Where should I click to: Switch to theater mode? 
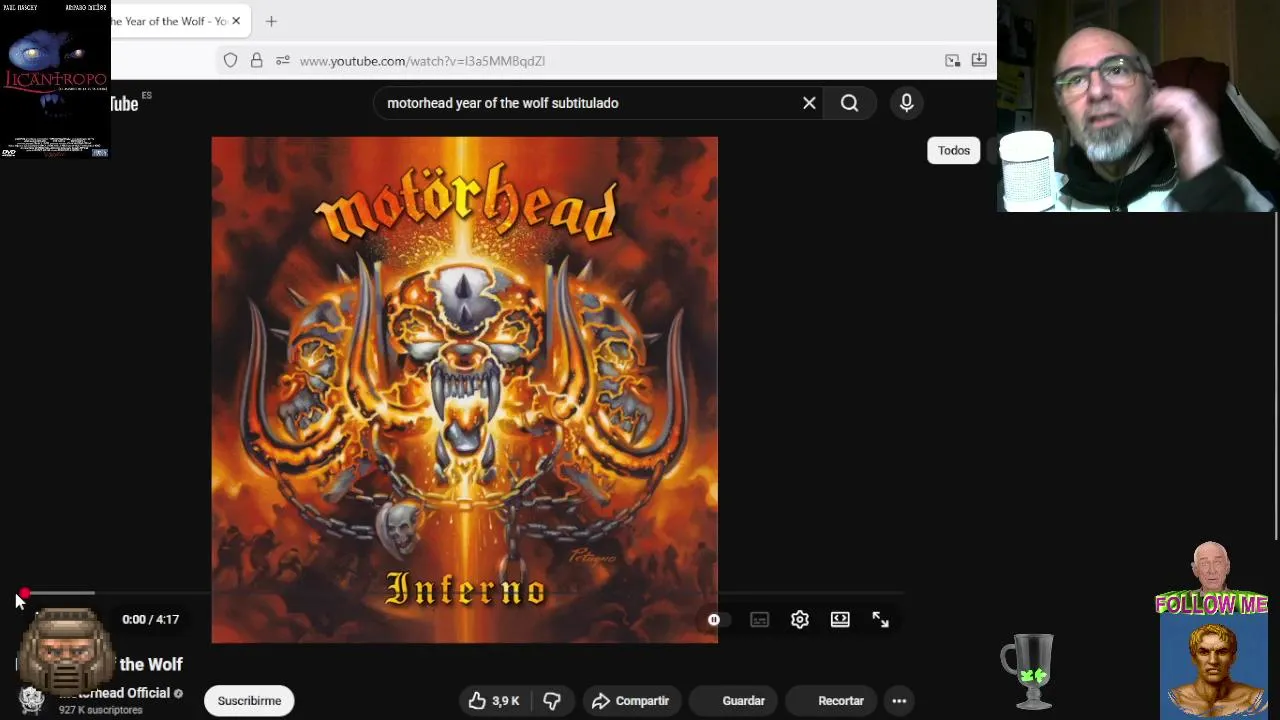[840, 620]
